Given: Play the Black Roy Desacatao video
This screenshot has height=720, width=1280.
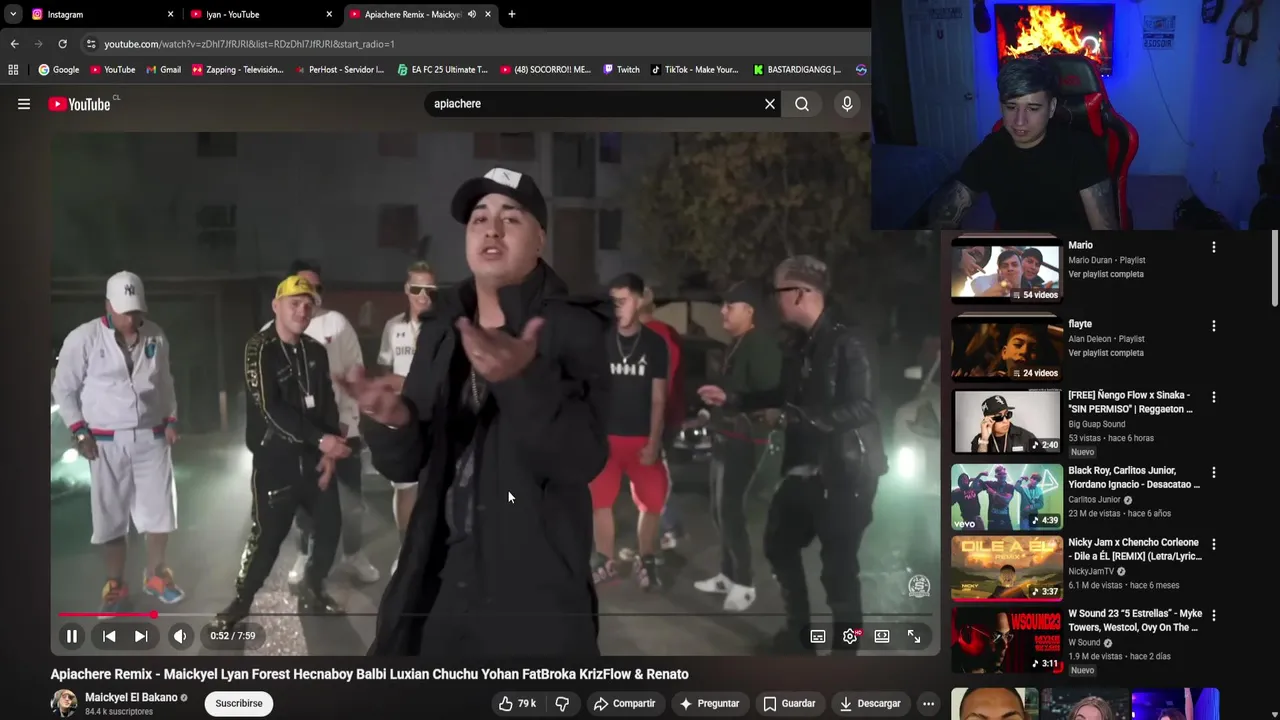Looking at the screenshot, I should [1006, 496].
